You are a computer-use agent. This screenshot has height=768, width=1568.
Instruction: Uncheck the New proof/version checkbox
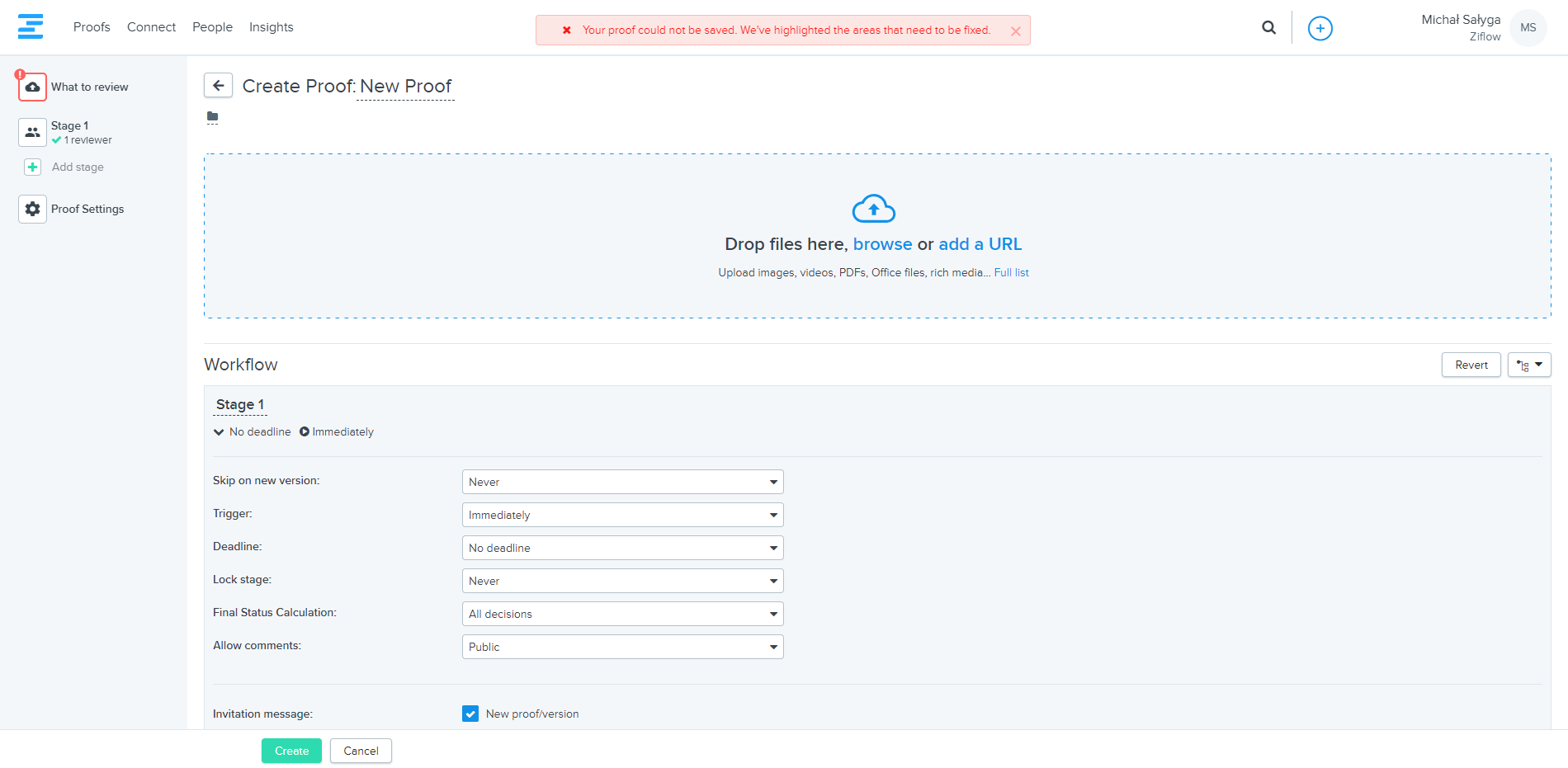470,714
